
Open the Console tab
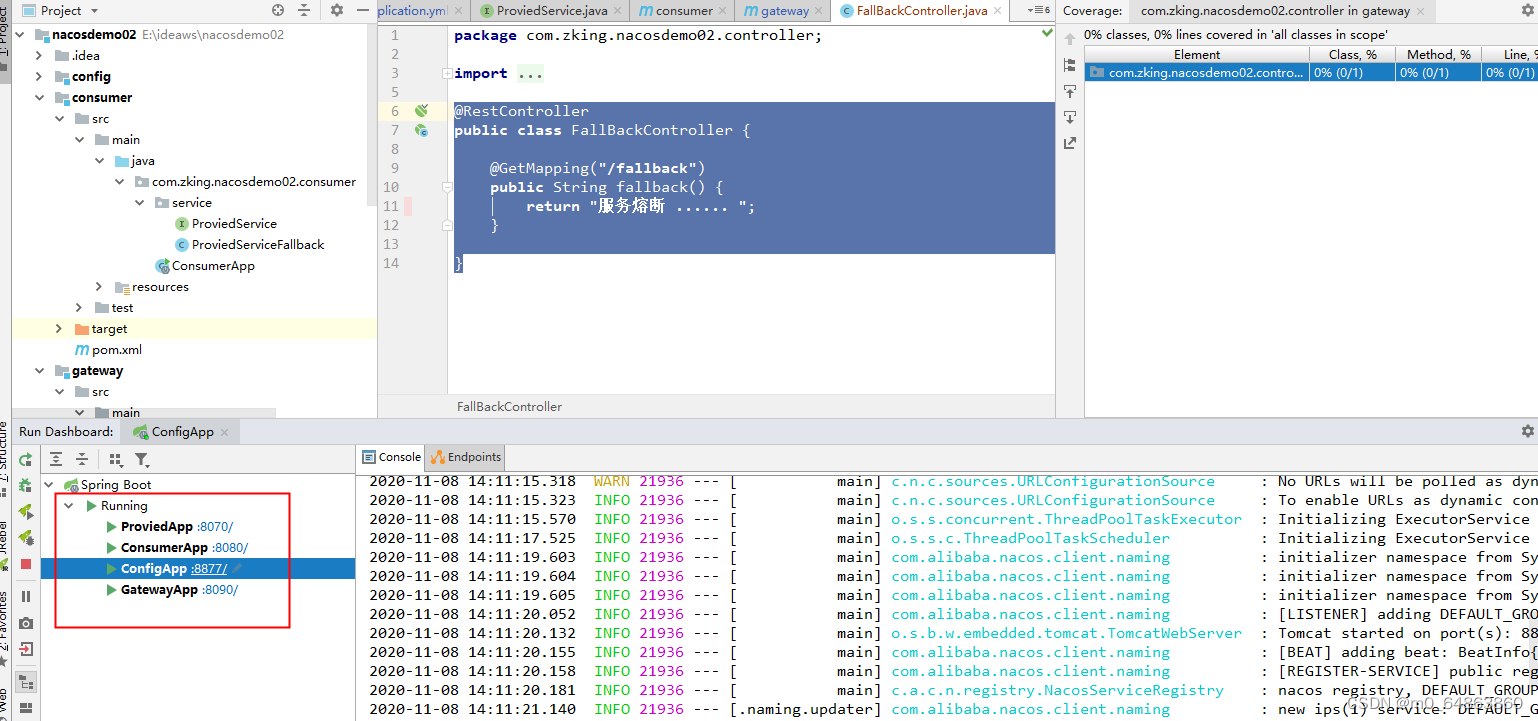pyautogui.click(x=391, y=457)
